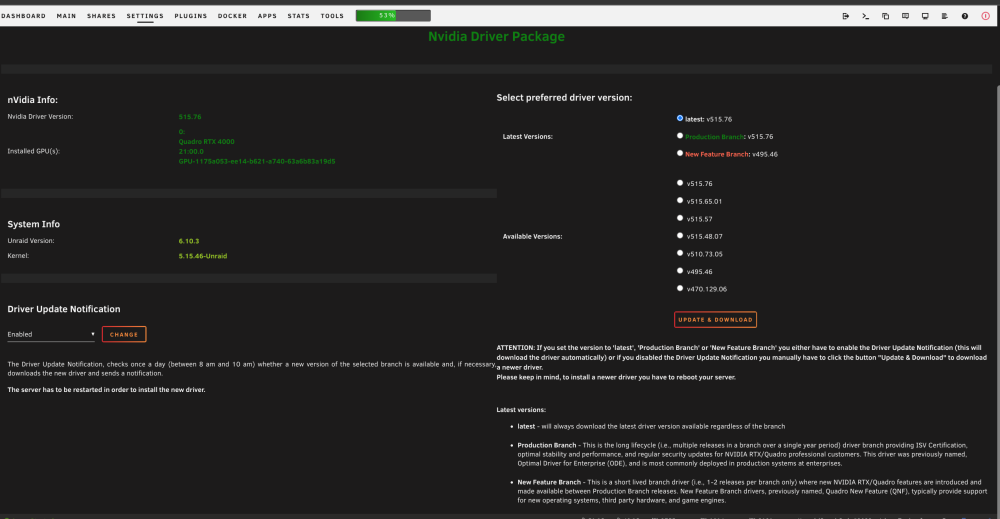1000x519 pixels.
Task: Open the Apps menu
Action: (x=267, y=16)
